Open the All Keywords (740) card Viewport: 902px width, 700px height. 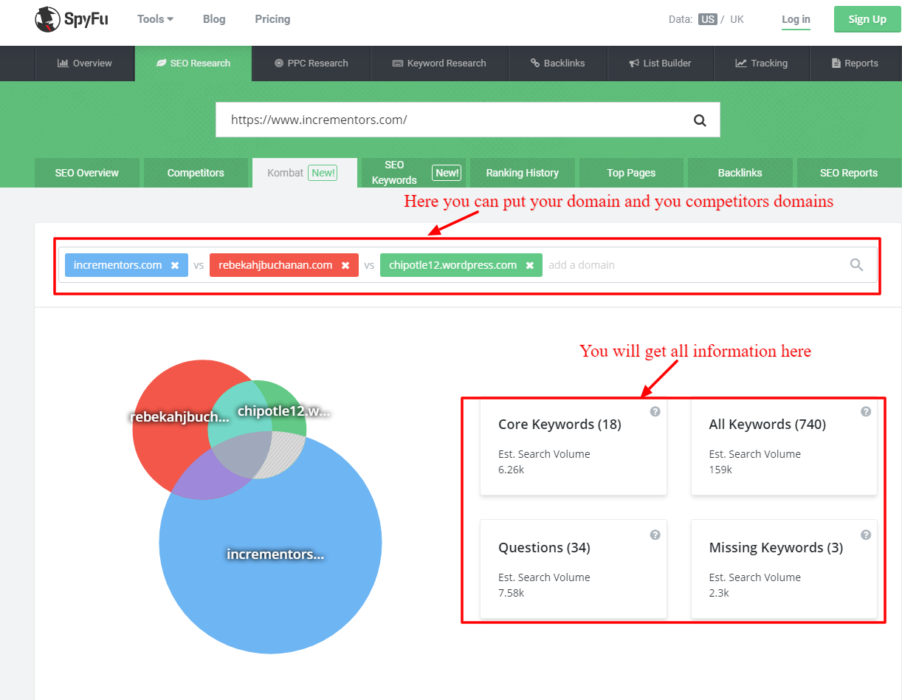784,447
